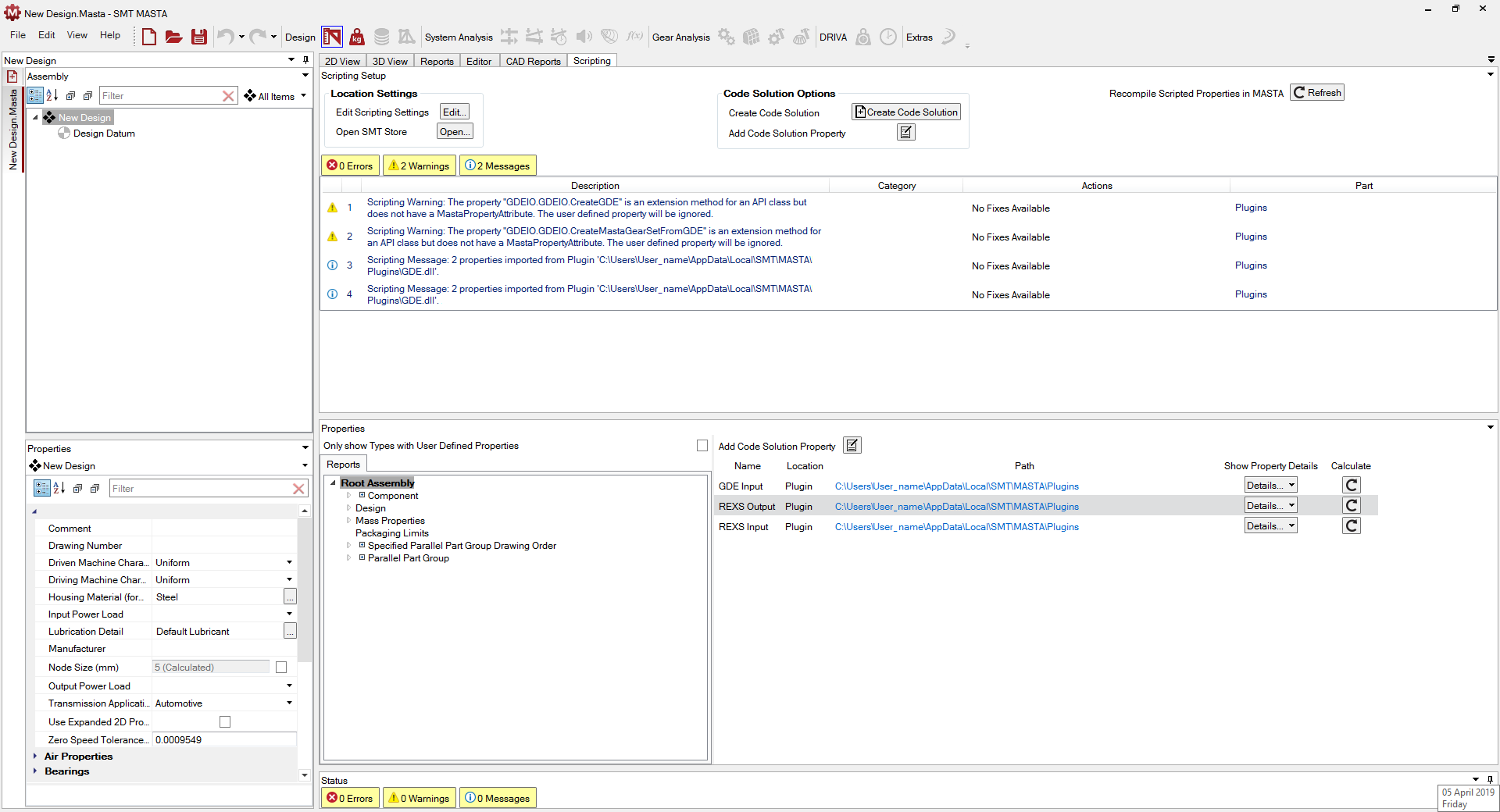The height and width of the screenshot is (812, 1500).
Task: Recalculate the GDE Input property
Action: (1352, 486)
